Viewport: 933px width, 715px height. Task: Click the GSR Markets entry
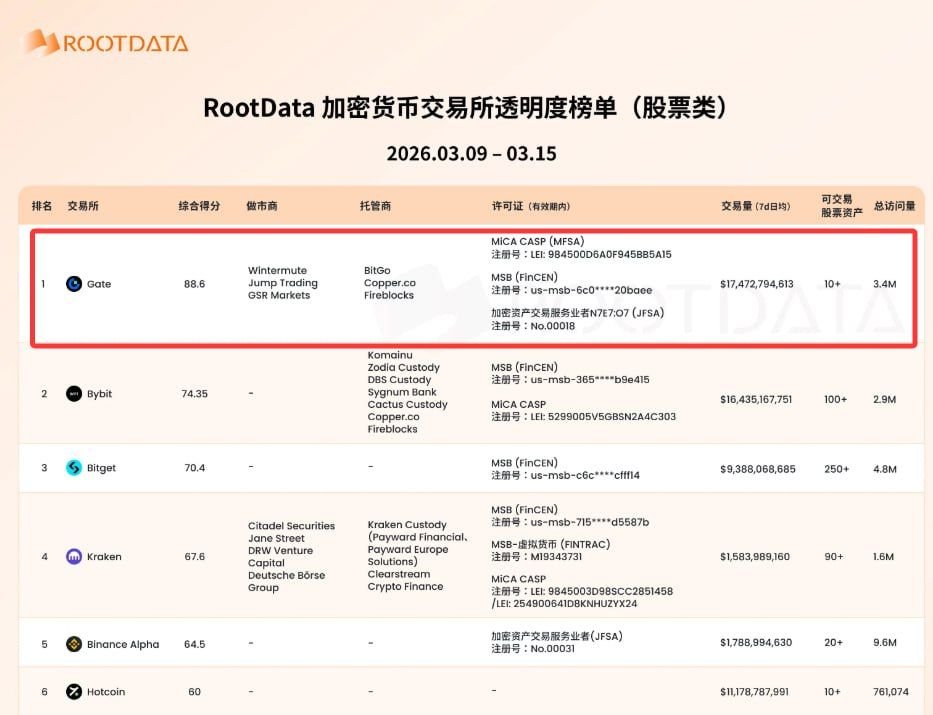click(x=279, y=295)
